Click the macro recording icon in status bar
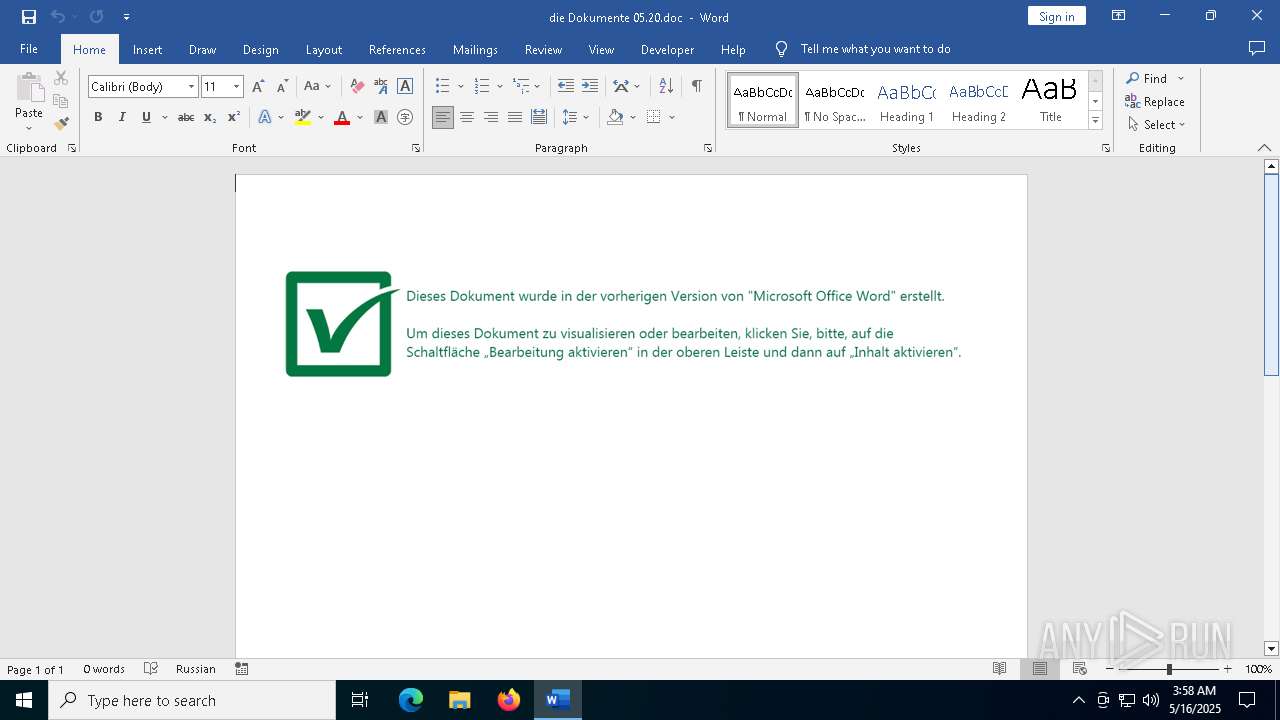The width and height of the screenshot is (1280, 720). pyautogui.click(x=242, y=669)
